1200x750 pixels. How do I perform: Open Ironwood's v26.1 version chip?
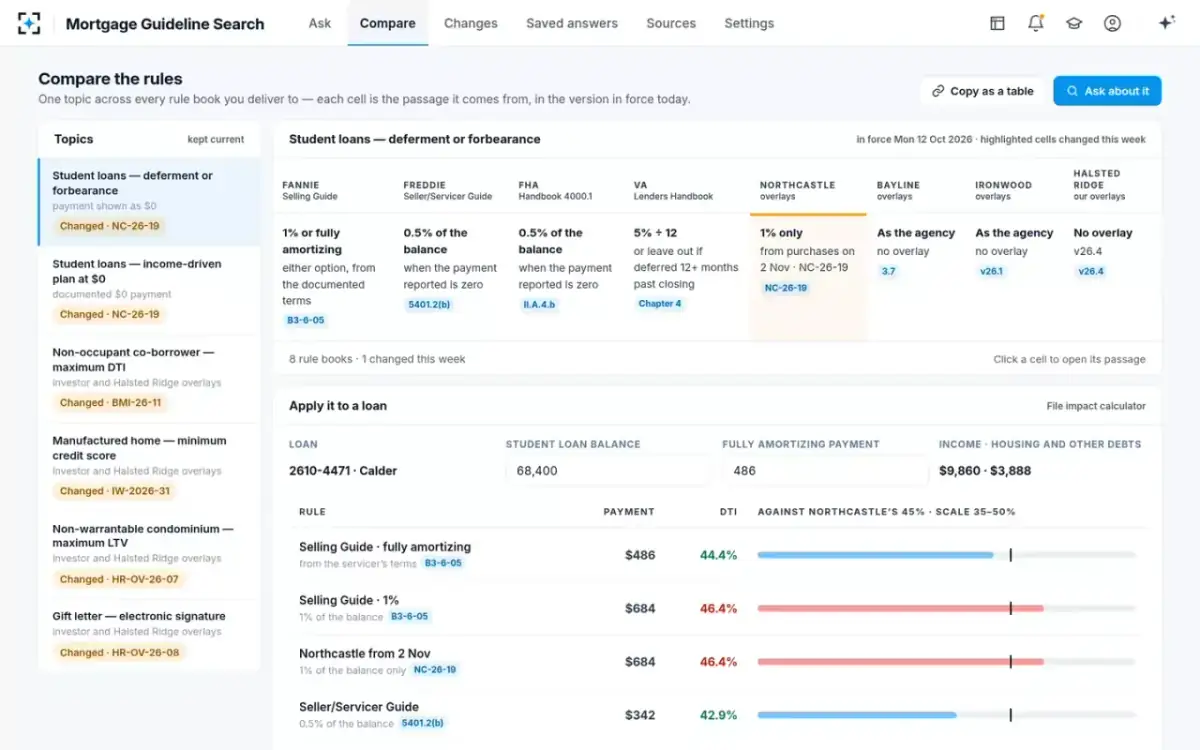991,271
